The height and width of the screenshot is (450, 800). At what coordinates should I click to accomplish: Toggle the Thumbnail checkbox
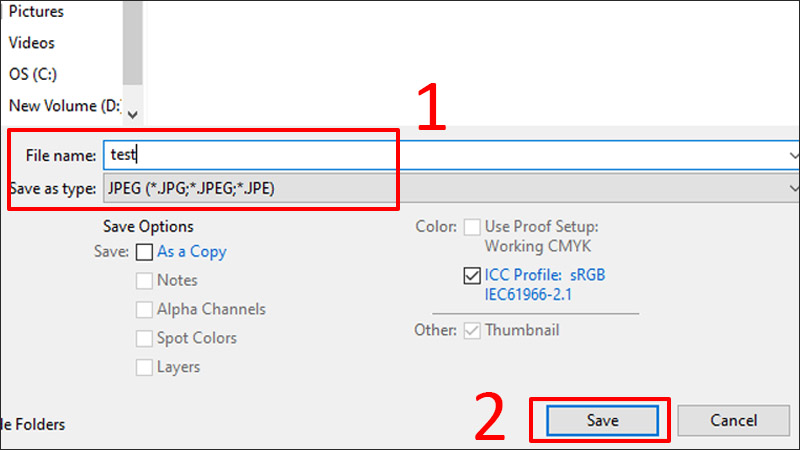pos(473,330)
